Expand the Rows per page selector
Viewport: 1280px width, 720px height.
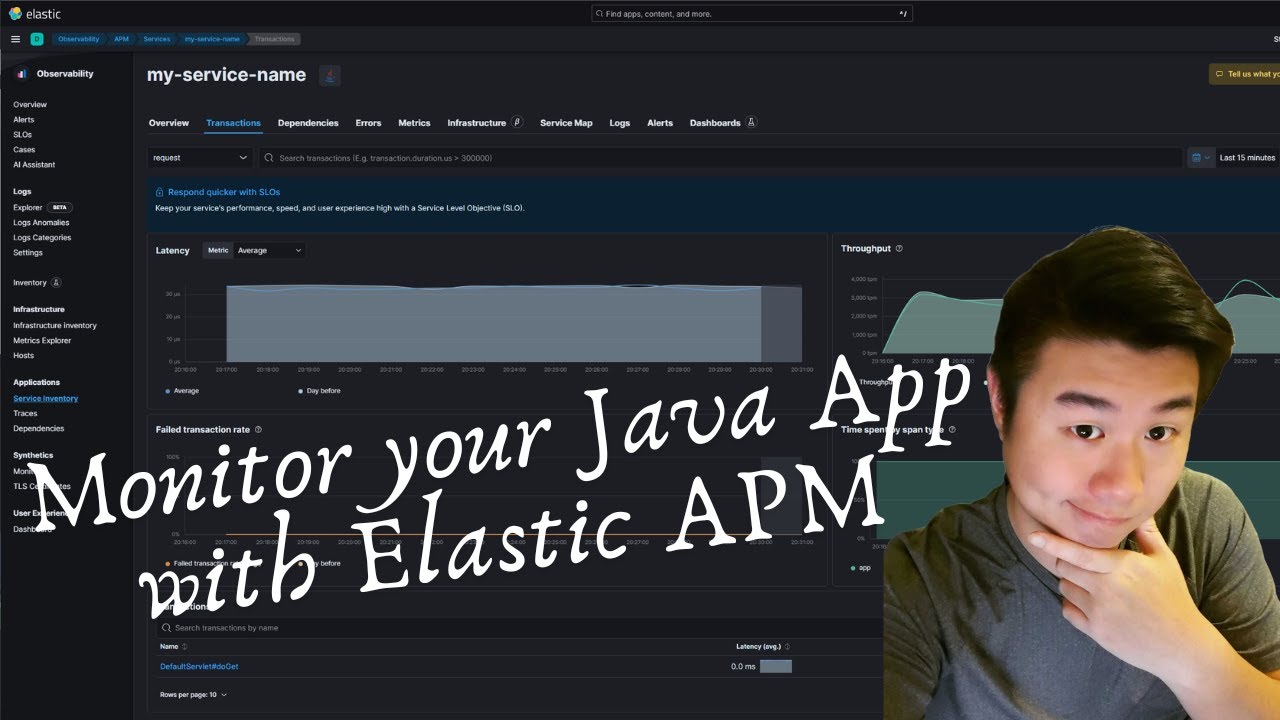[193, 694]
